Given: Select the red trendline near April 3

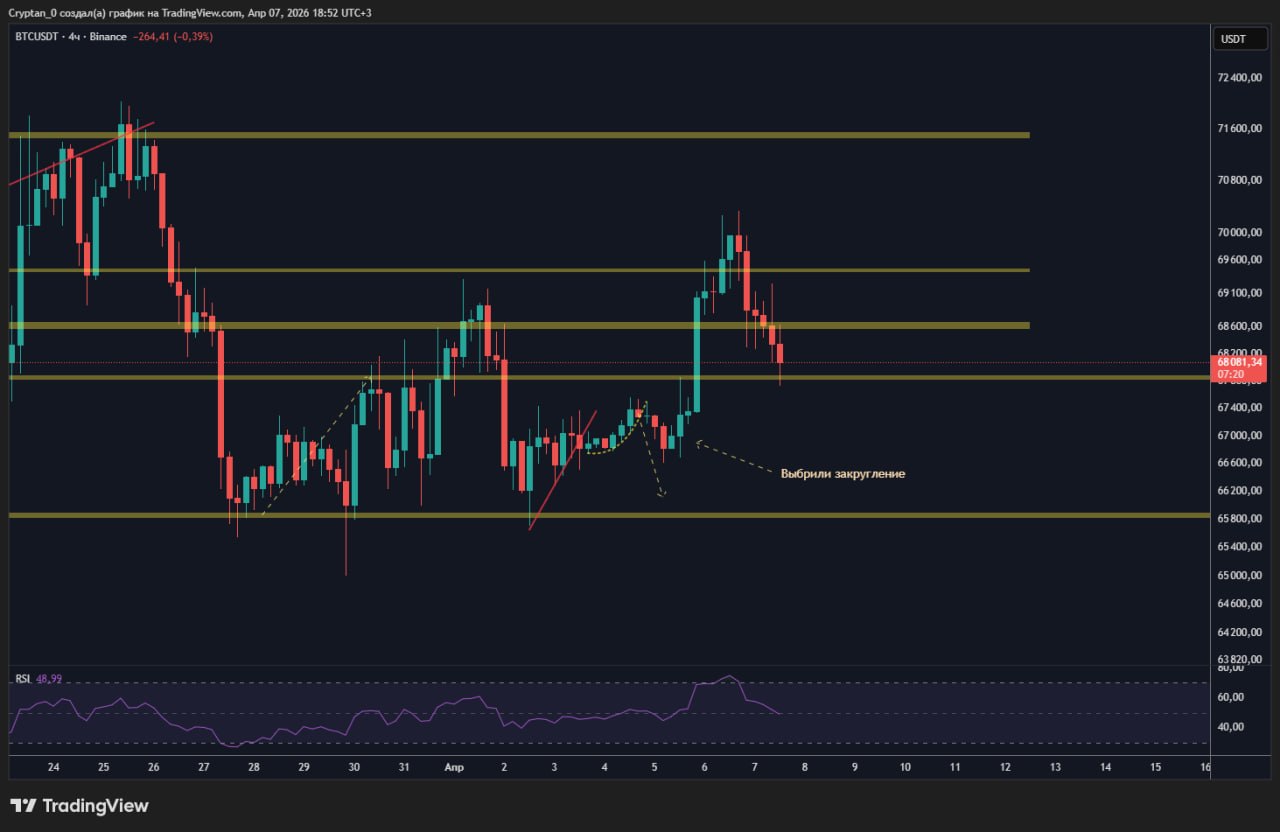Looking at the screenshot, I should click(562, 470).
